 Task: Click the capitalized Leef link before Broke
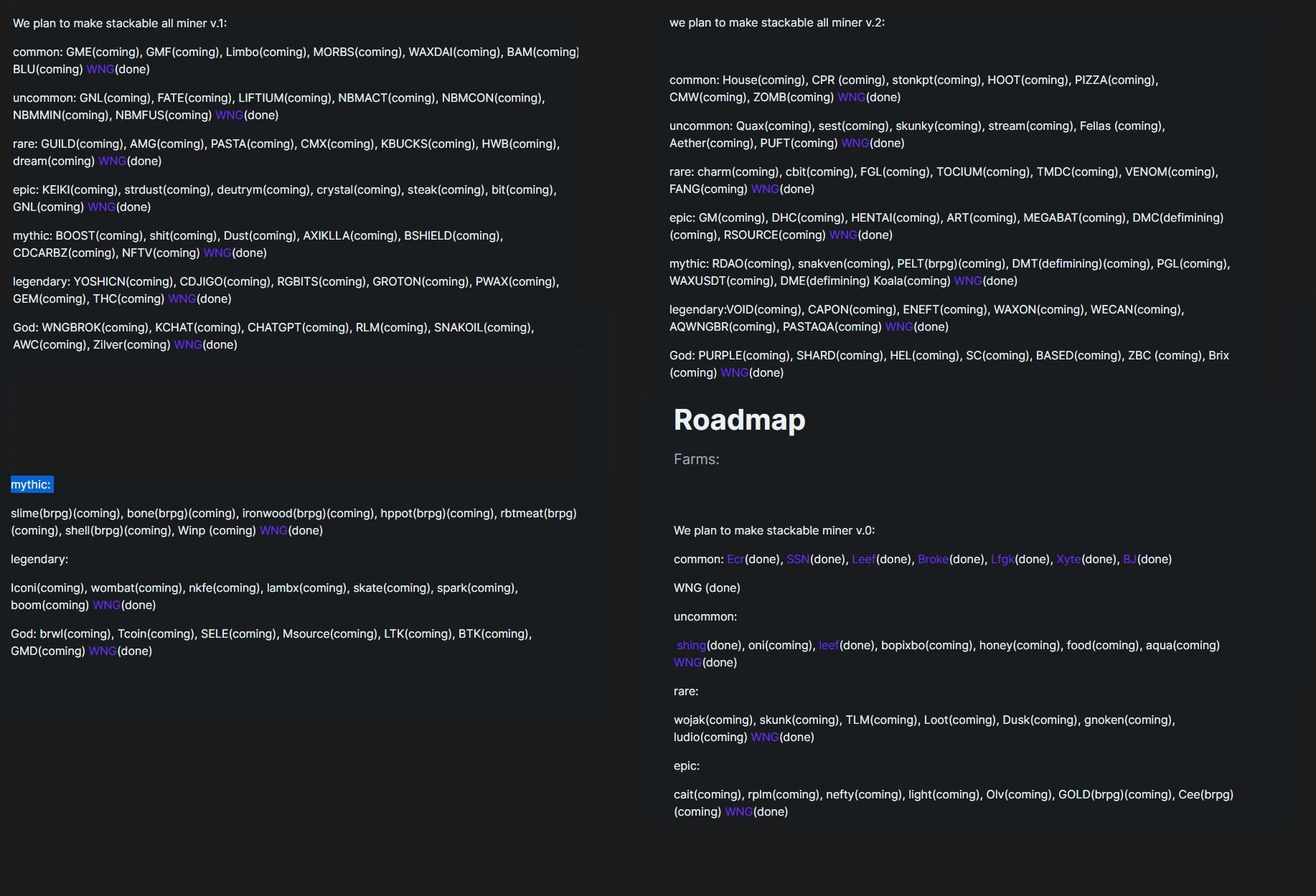(x=863, y=560)
